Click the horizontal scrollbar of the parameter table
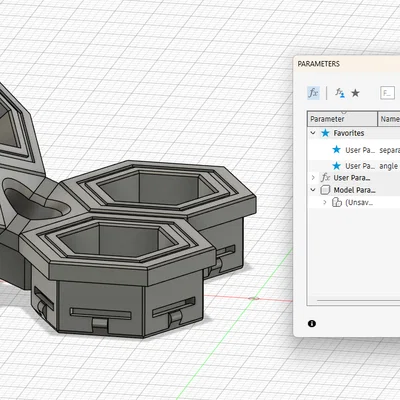This screenshot has width=400, height=400. click(x=358, y=300)
